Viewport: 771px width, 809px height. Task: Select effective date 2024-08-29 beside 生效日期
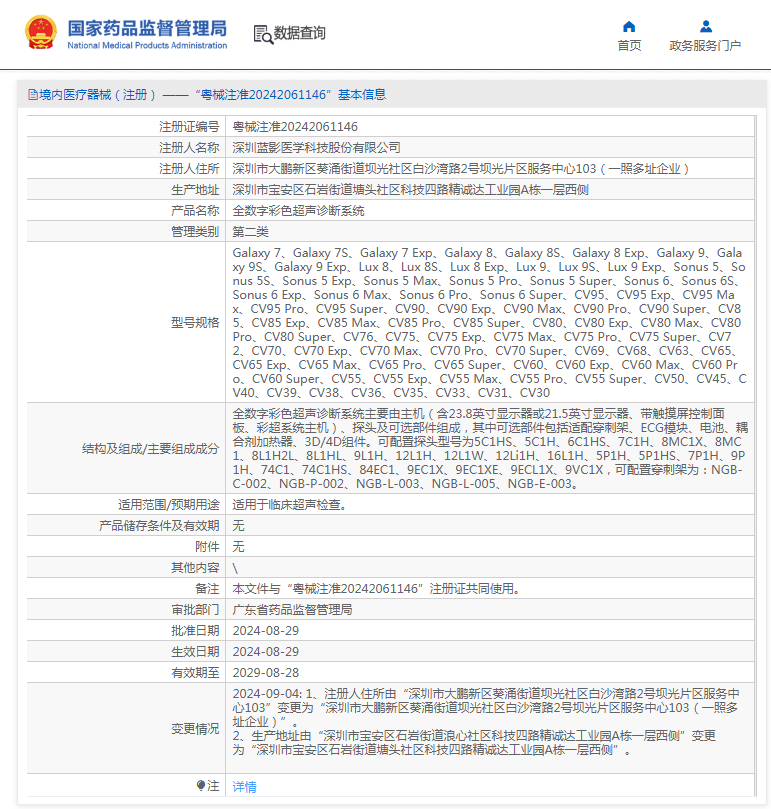coord(266,652)
